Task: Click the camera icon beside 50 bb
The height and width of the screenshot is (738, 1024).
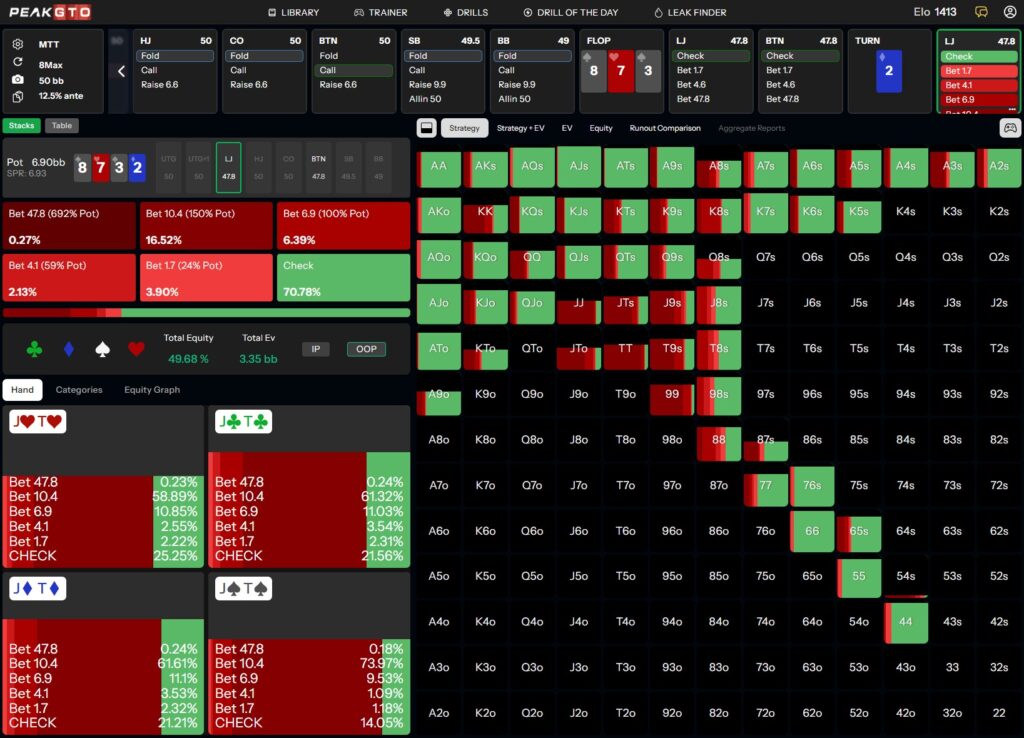Action: click(x=18, y=79)
